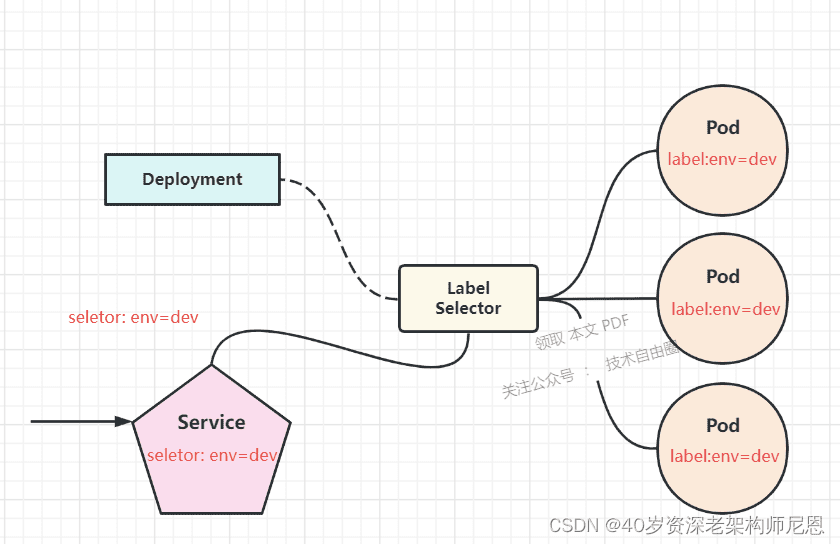Click the CSDN watermark text
This screenshot has height=544, width=840.
pyautogui.click(x=686, y=525)
